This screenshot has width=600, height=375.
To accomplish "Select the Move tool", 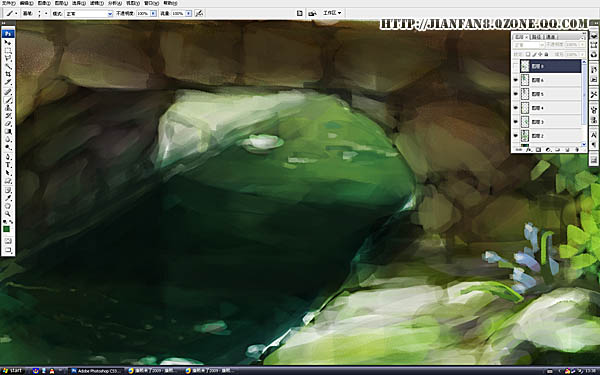I will point(8,42).
